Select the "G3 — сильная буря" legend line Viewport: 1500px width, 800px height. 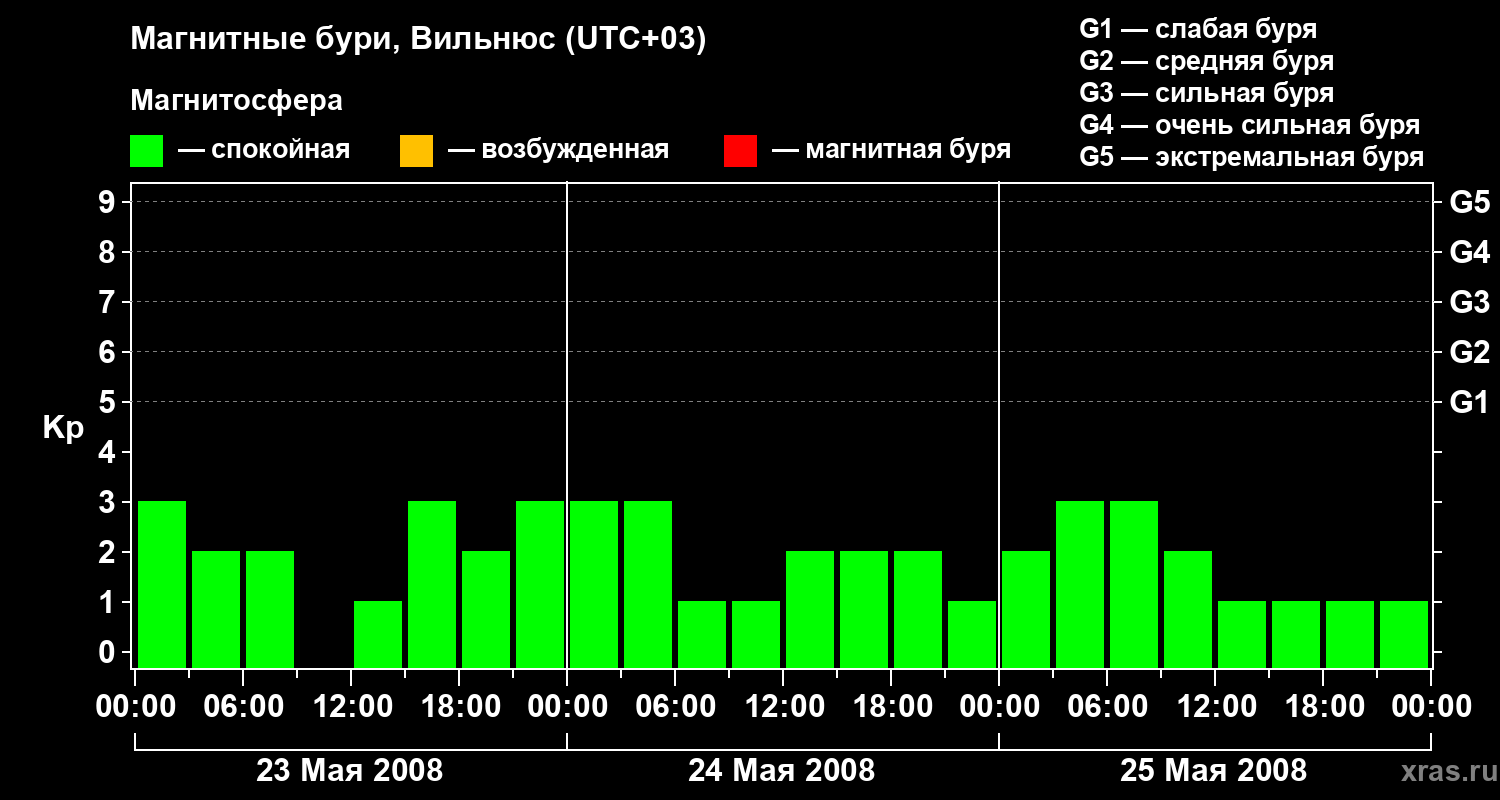point(1207,93)
